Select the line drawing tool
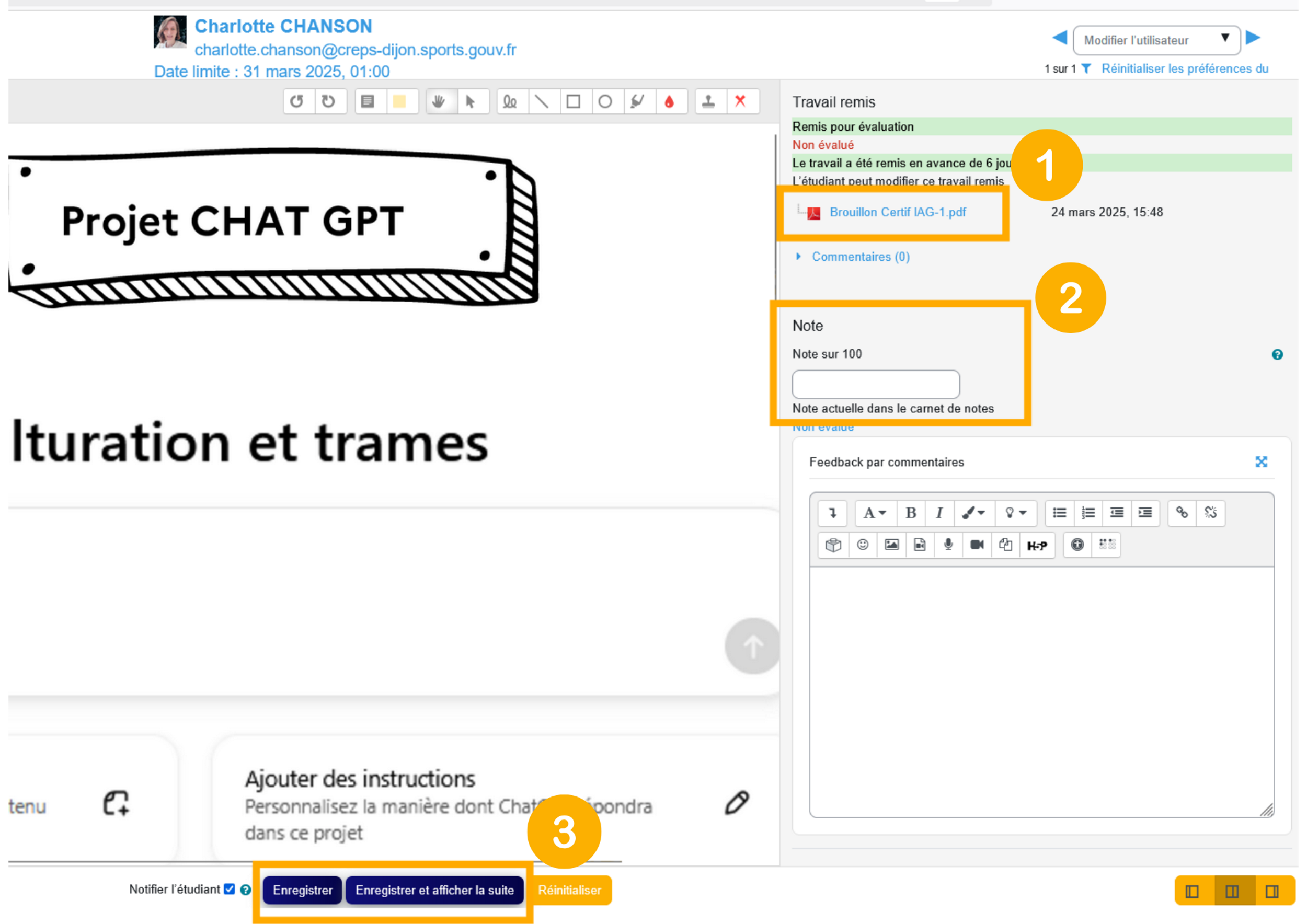Viewport: 1307px width, 924px height. point(543,102)
